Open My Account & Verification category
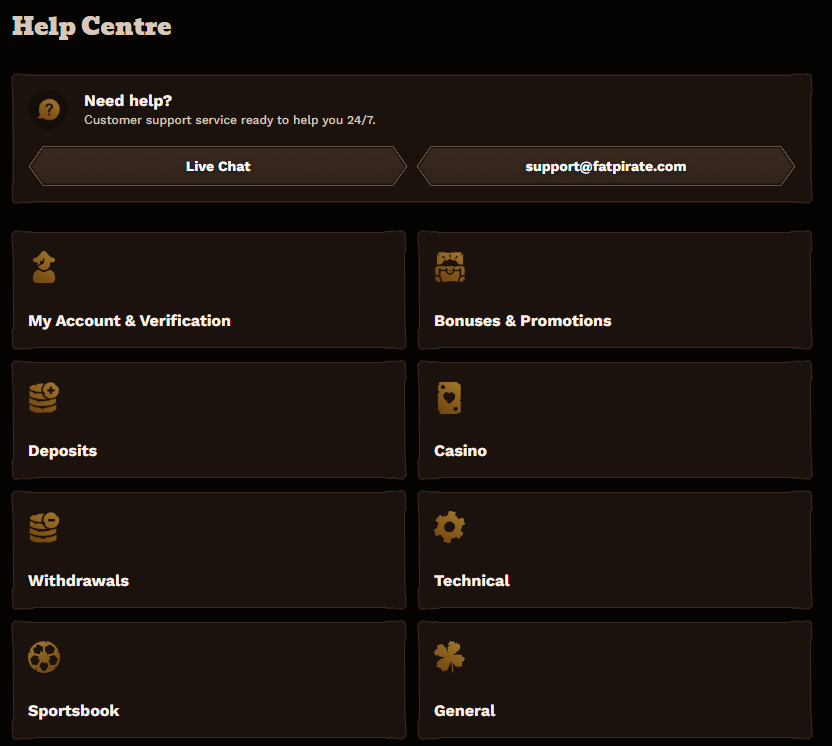832x746 pixels. pyautogui.click(x=209, y=290)
